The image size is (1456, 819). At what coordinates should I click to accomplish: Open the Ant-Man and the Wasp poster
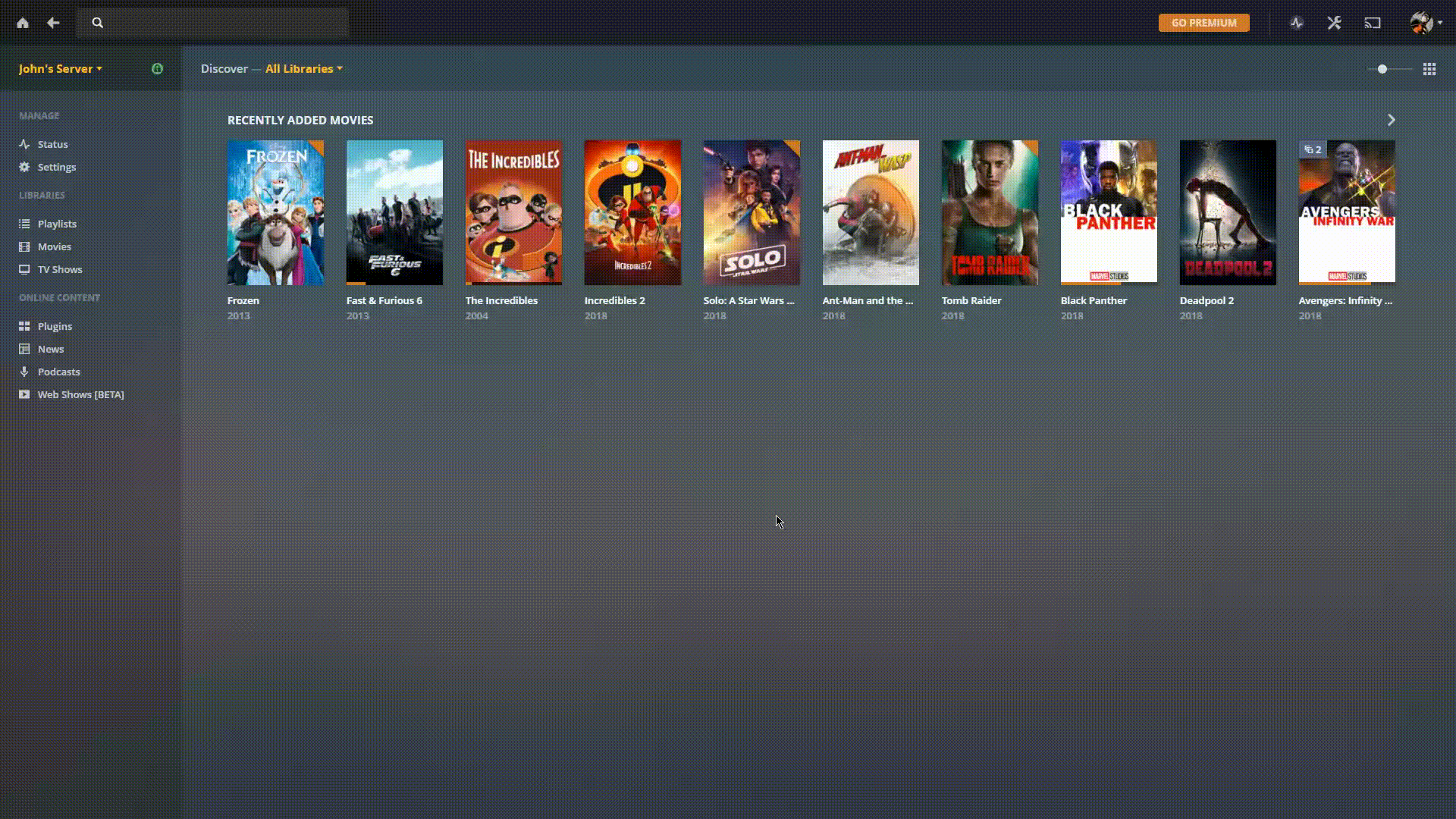pyautogui.click(x=871, y=212)
